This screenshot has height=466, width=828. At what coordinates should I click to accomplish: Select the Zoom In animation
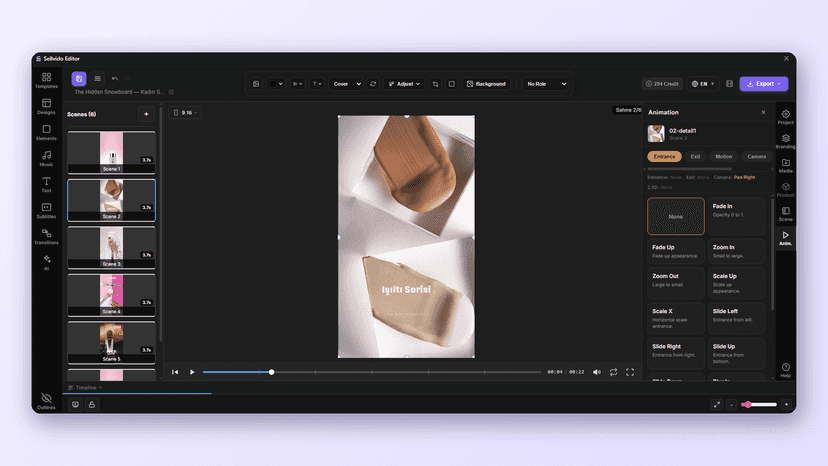click(x=736, y=251)
